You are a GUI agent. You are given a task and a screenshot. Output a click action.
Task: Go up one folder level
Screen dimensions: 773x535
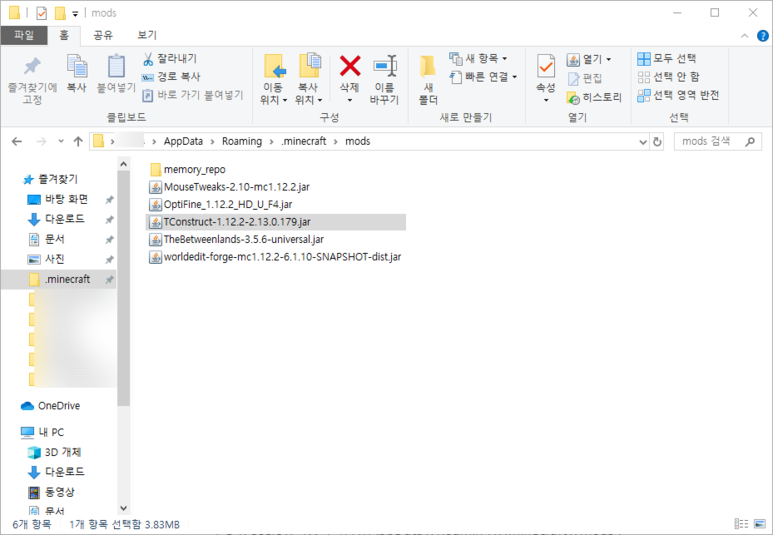78,142
